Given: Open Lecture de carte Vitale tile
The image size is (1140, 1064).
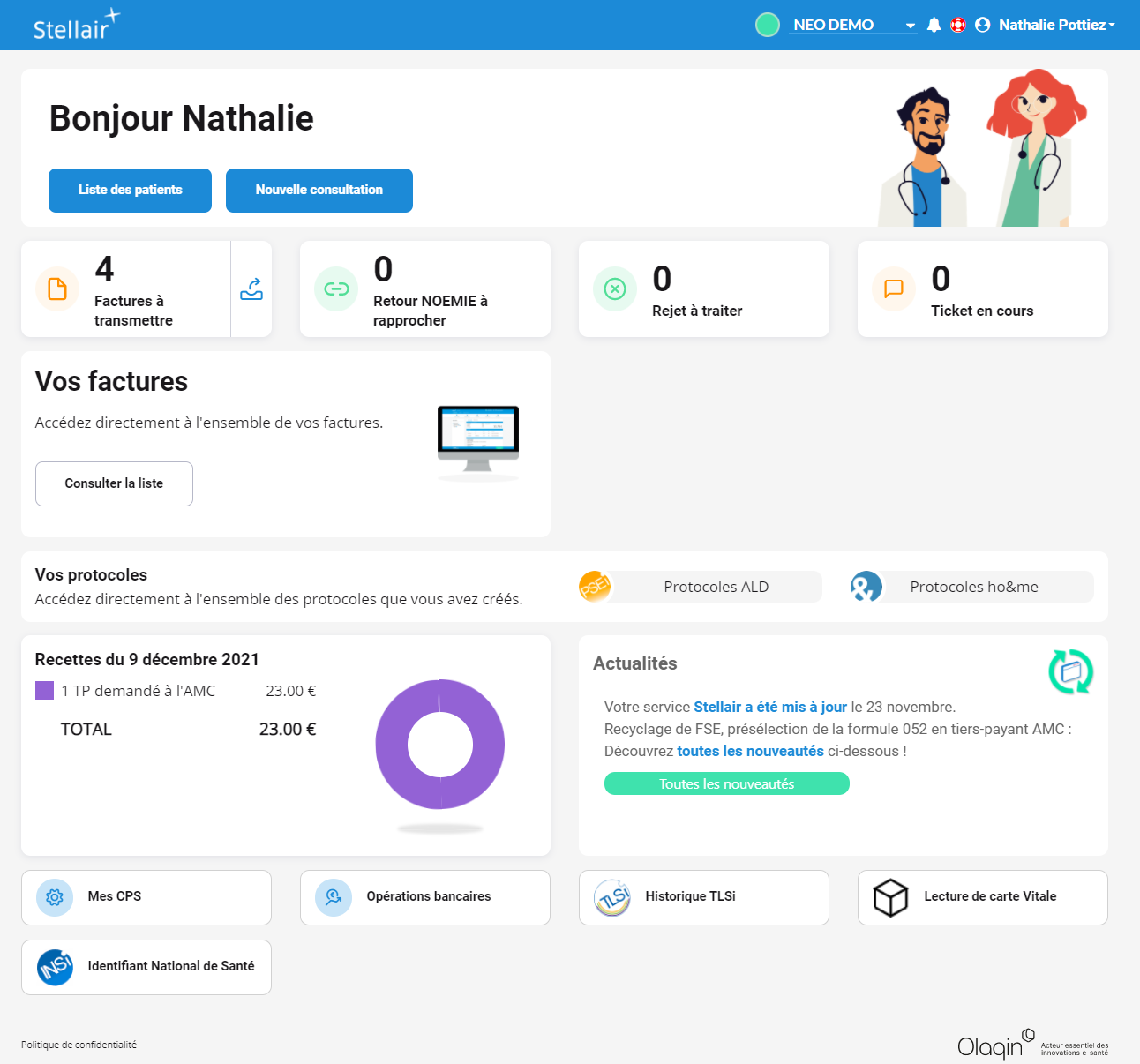Looking at the screenshot, I should pyautogui.click(x=982, y=897).
